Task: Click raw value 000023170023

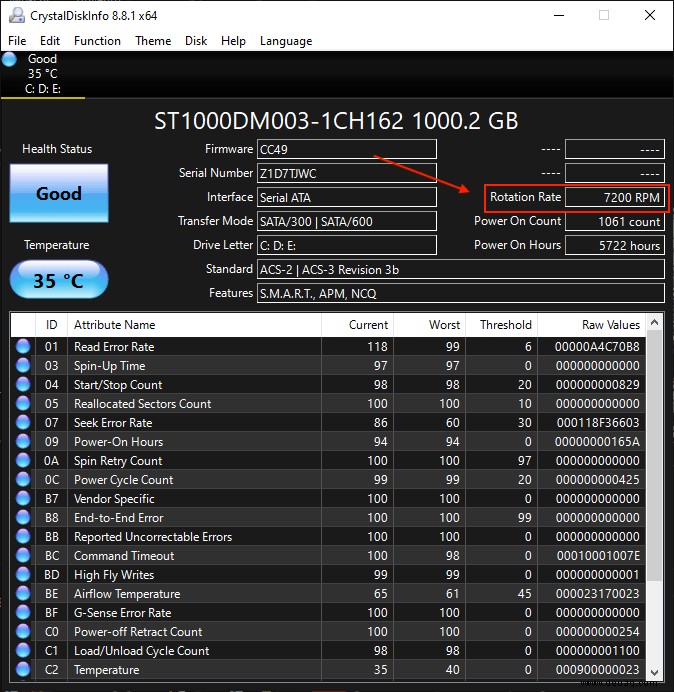Action: tap(598, 594)
